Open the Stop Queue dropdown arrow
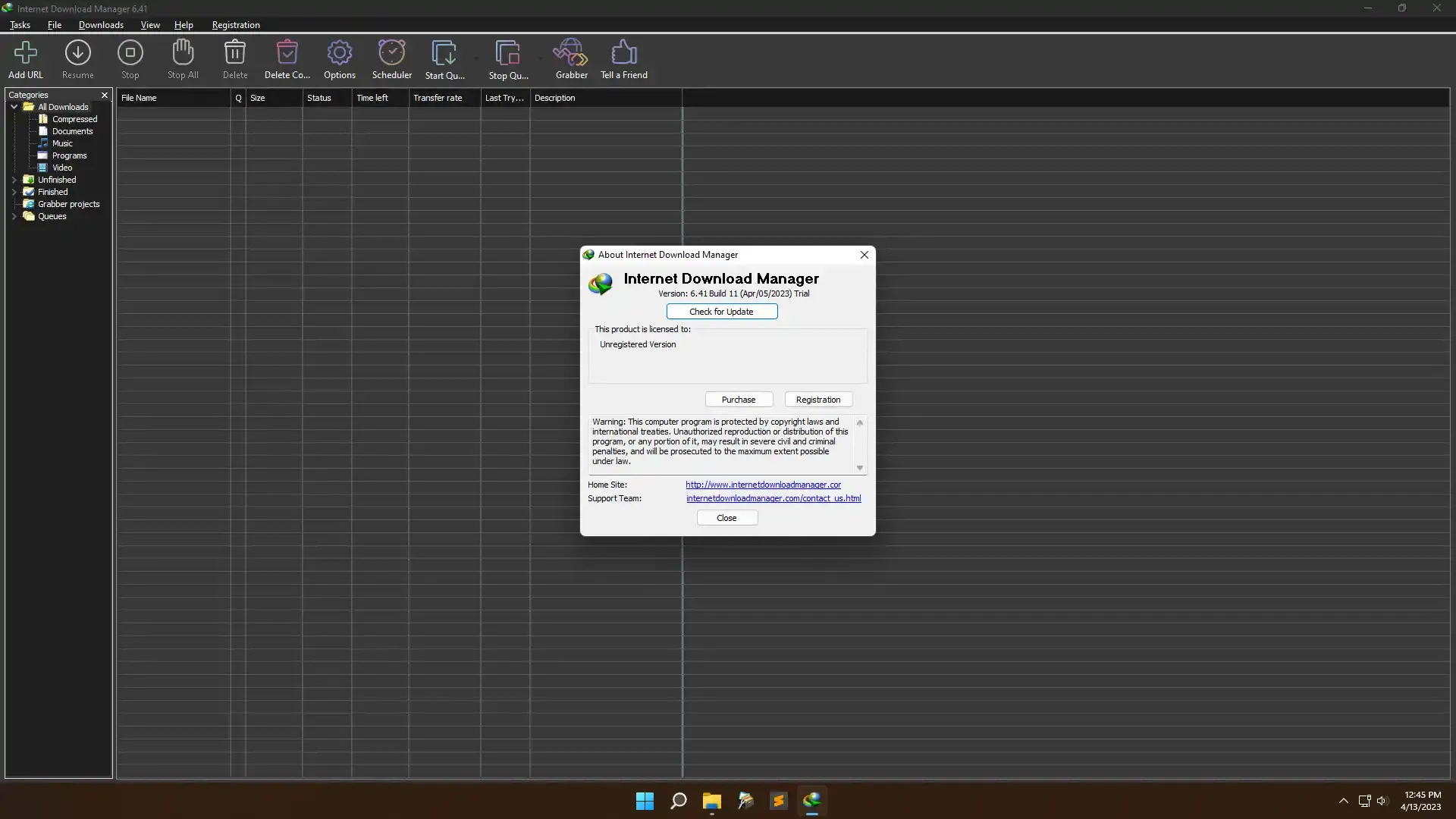The height and width of the screenshot is (819, 1456). click(541, 58)
